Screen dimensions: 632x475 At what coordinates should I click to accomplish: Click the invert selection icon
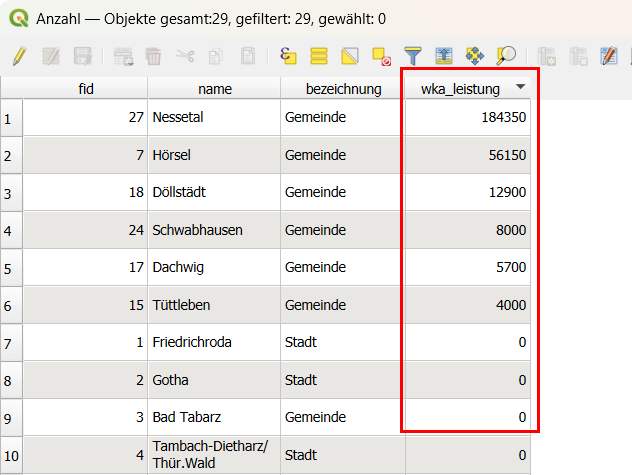350,56
